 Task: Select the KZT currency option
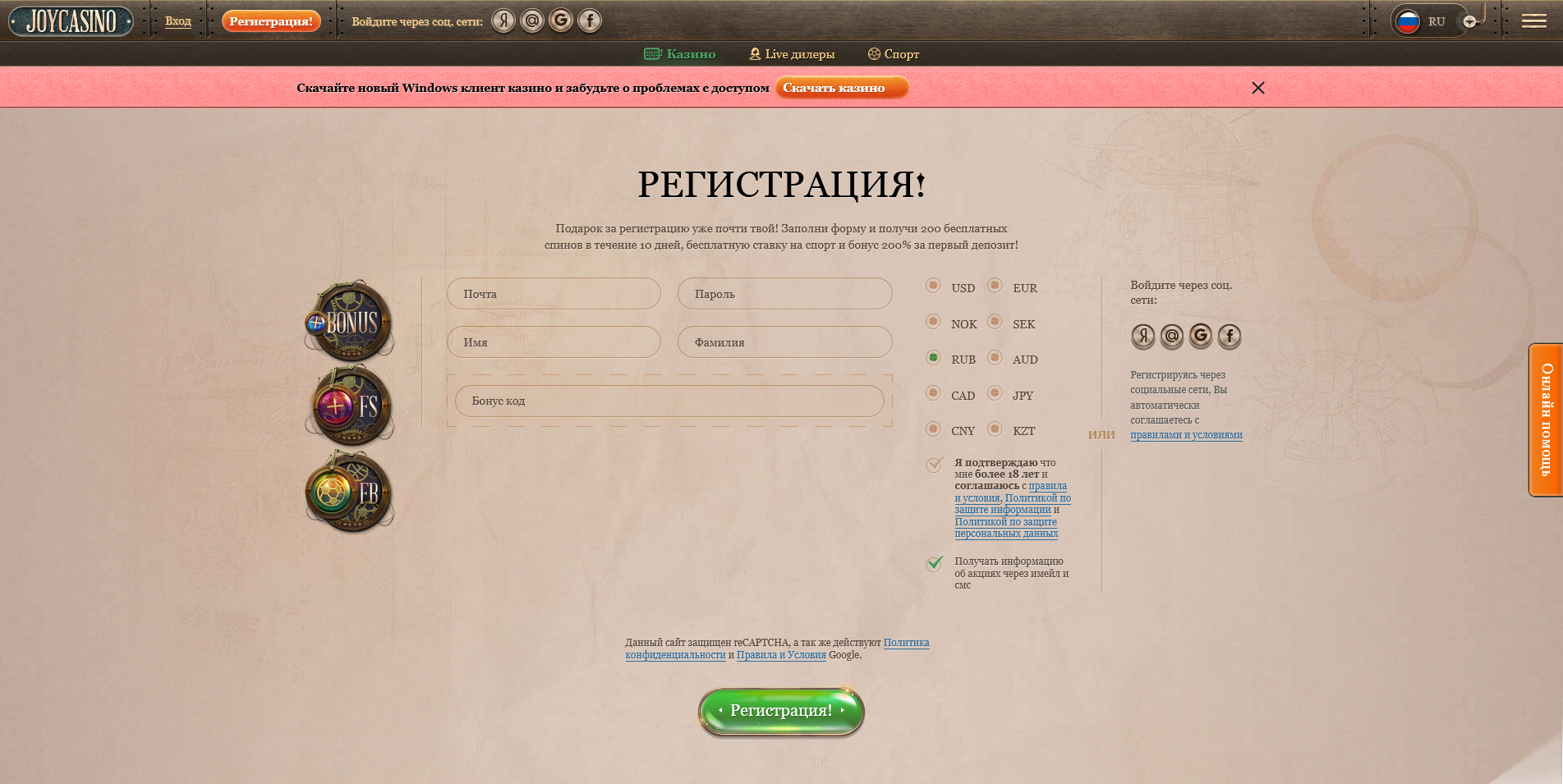pos(995,429)
